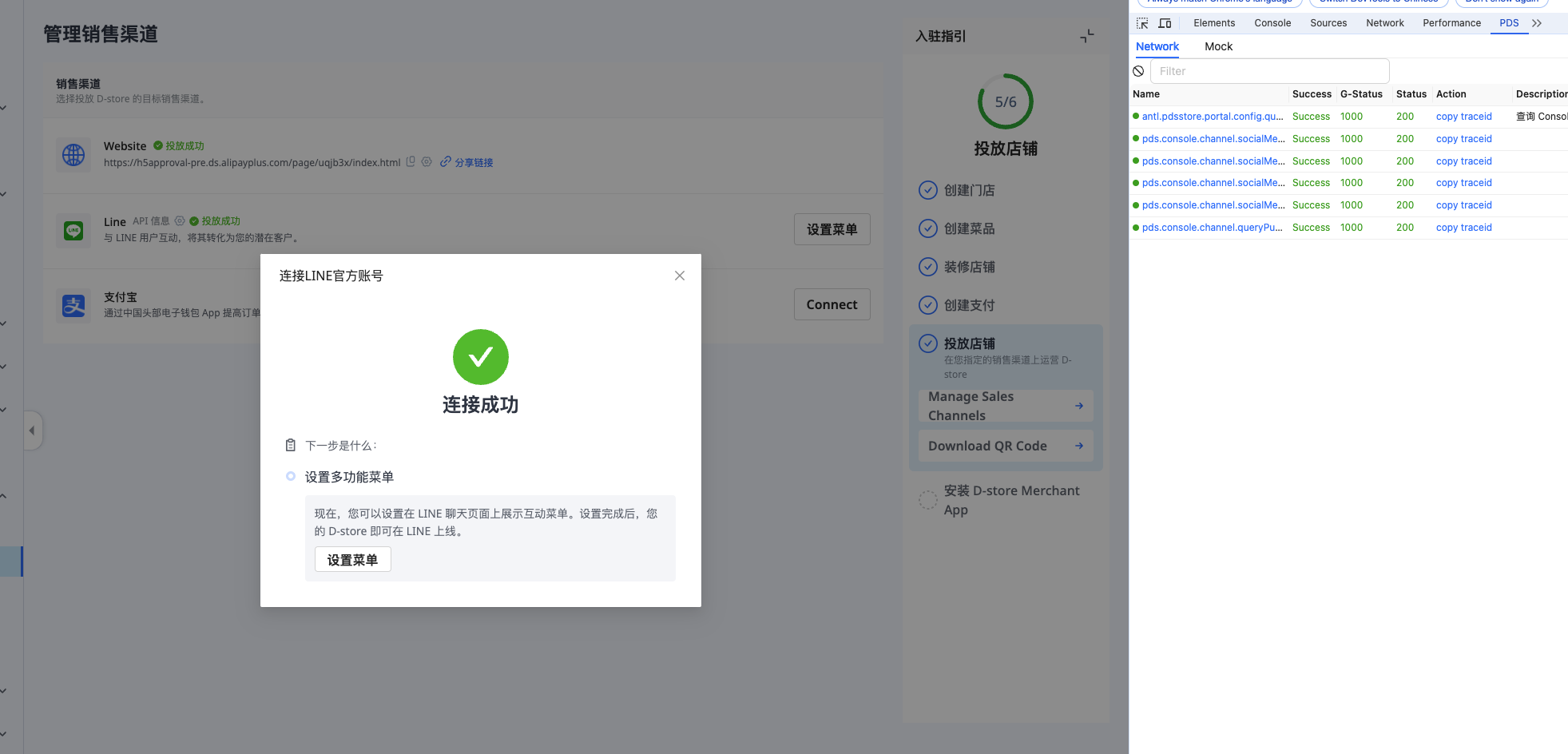Image resolution: width=1568 pixels, height=754 pixels.
Task: Clear network requests with the block icon
Action: click(1138, 71)
